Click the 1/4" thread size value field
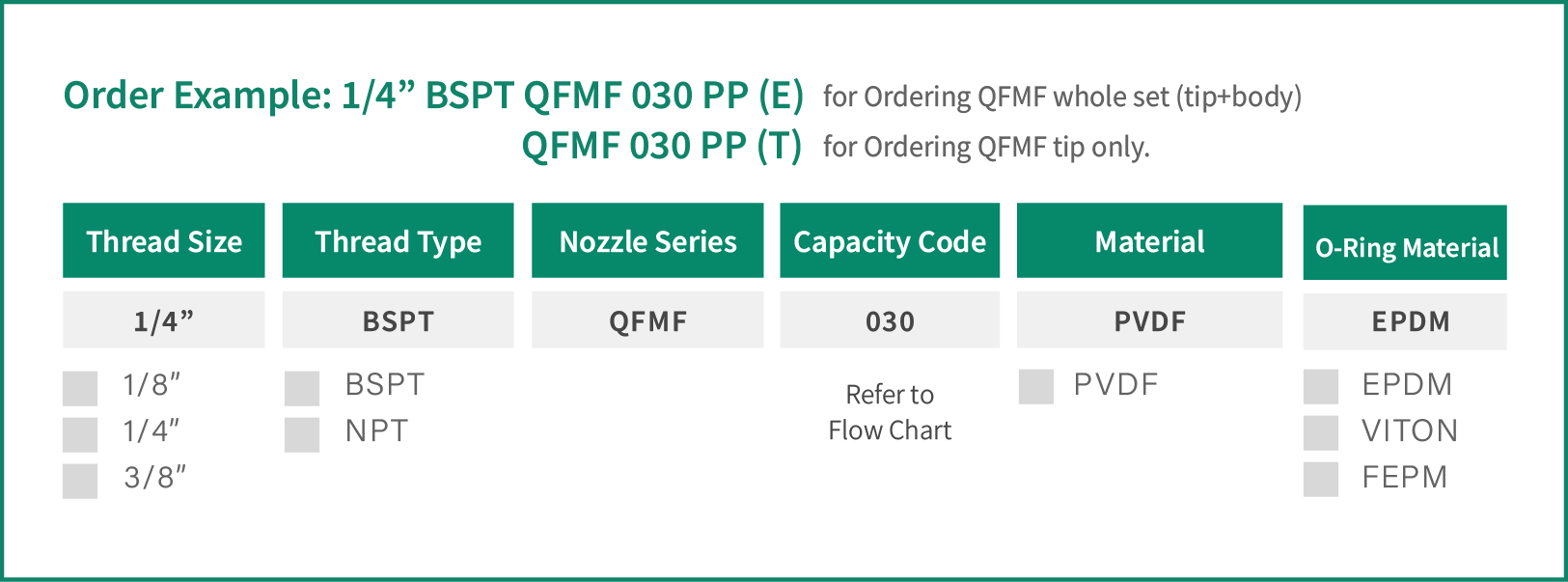This screenshot has height=582, width=1568. (x=164, y=319)
